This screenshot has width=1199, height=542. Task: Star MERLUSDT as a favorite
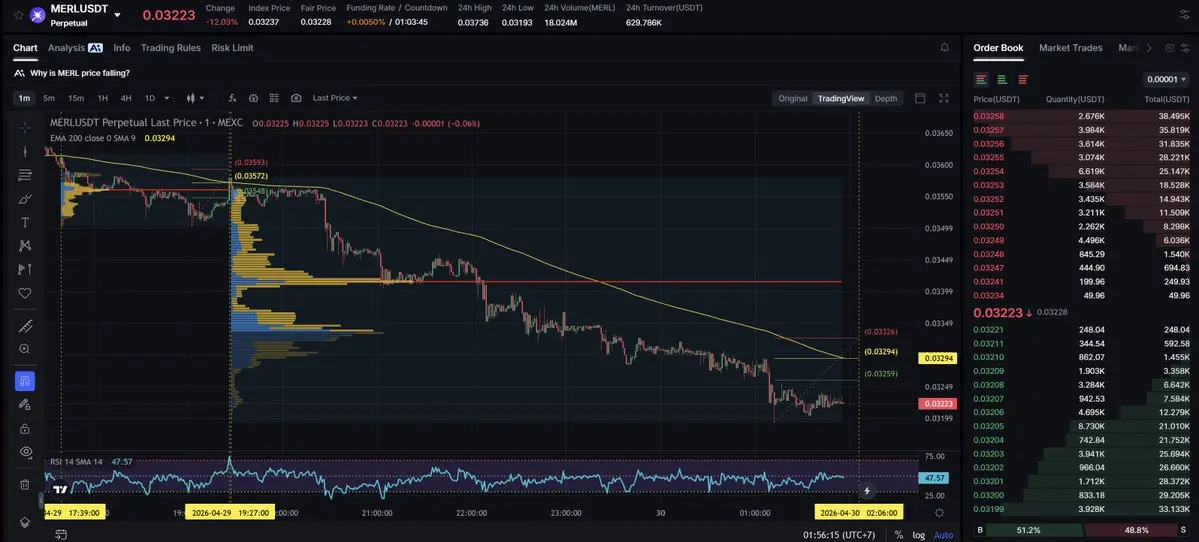pyautogui.click(x=18, y=15)
